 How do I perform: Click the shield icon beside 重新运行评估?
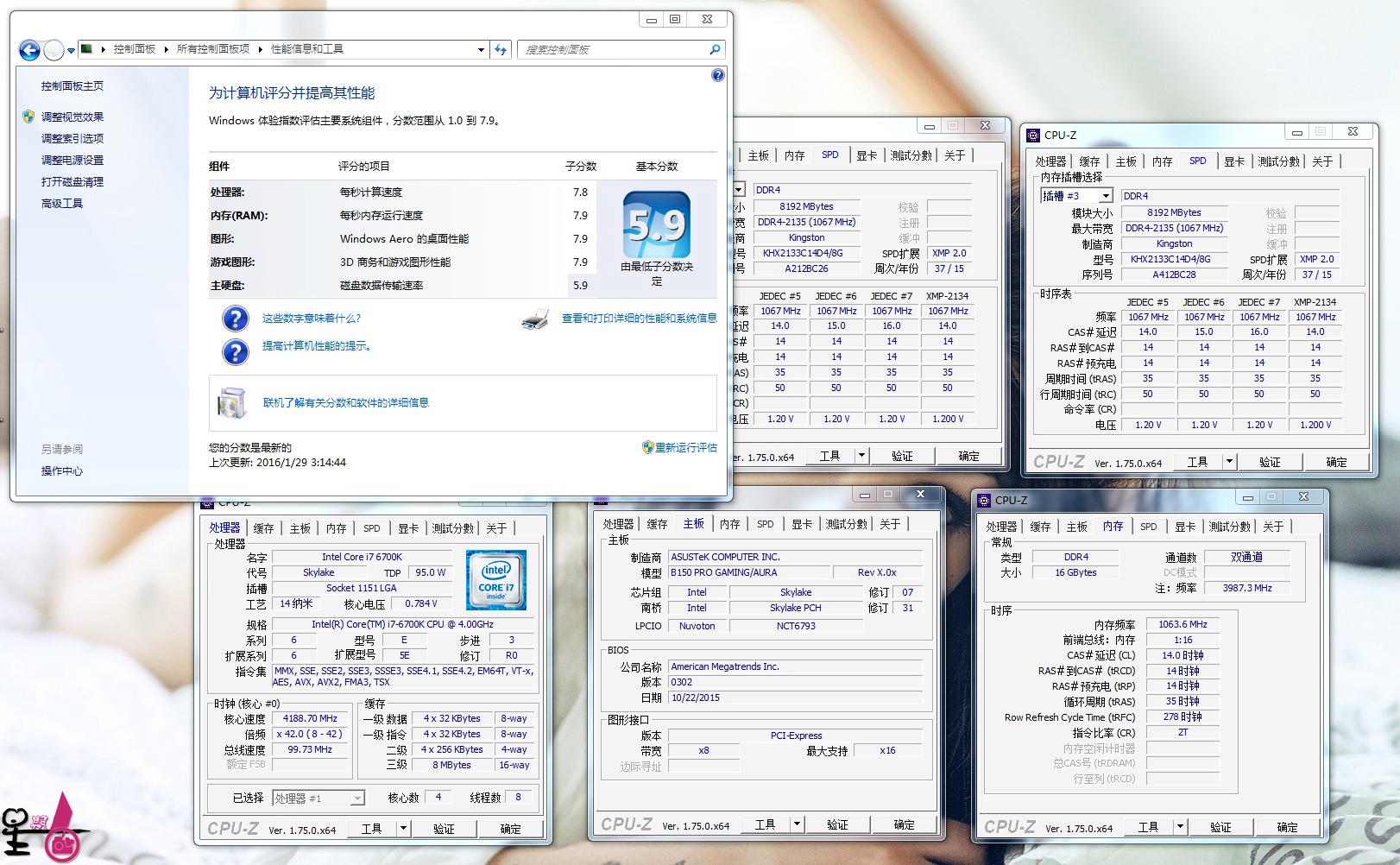(648, 447)
